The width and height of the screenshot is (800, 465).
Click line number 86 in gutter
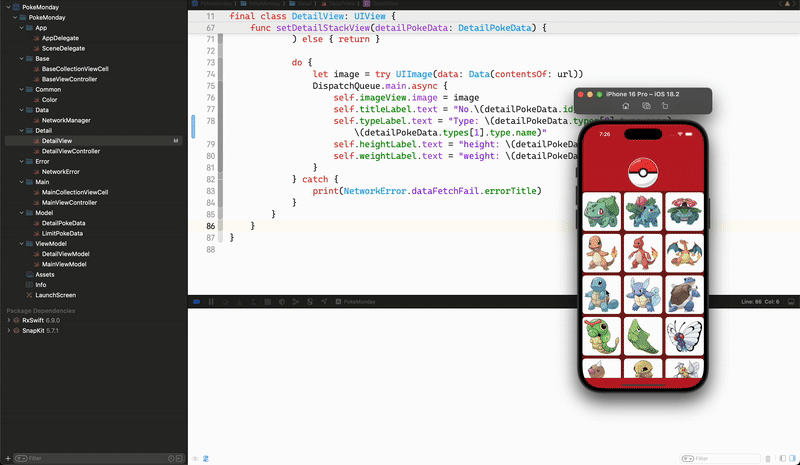211,226
